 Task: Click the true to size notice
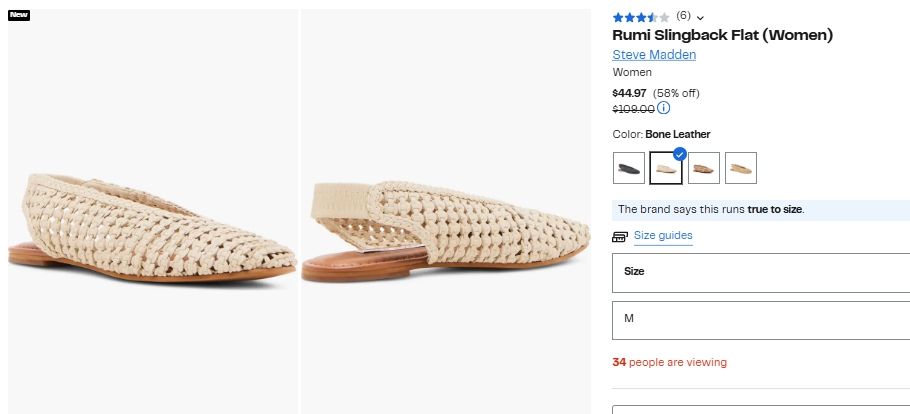[x=710, y=209]
